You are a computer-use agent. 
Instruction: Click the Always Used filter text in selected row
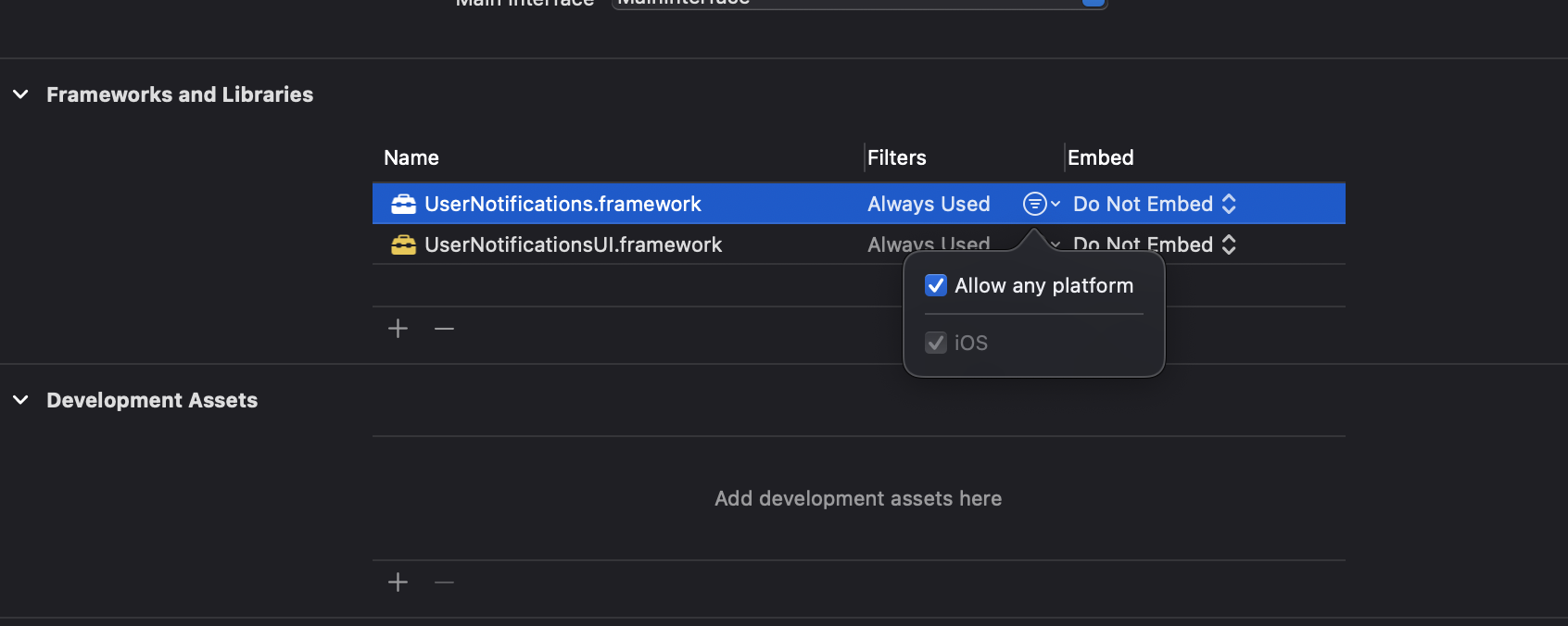pos(929,204)
